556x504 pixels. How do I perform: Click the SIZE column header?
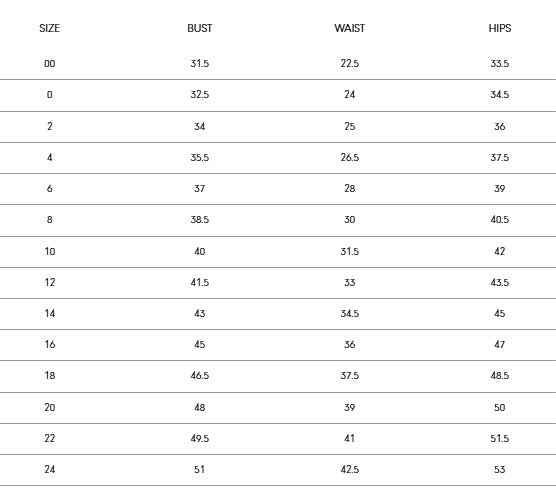coord(50,28)
